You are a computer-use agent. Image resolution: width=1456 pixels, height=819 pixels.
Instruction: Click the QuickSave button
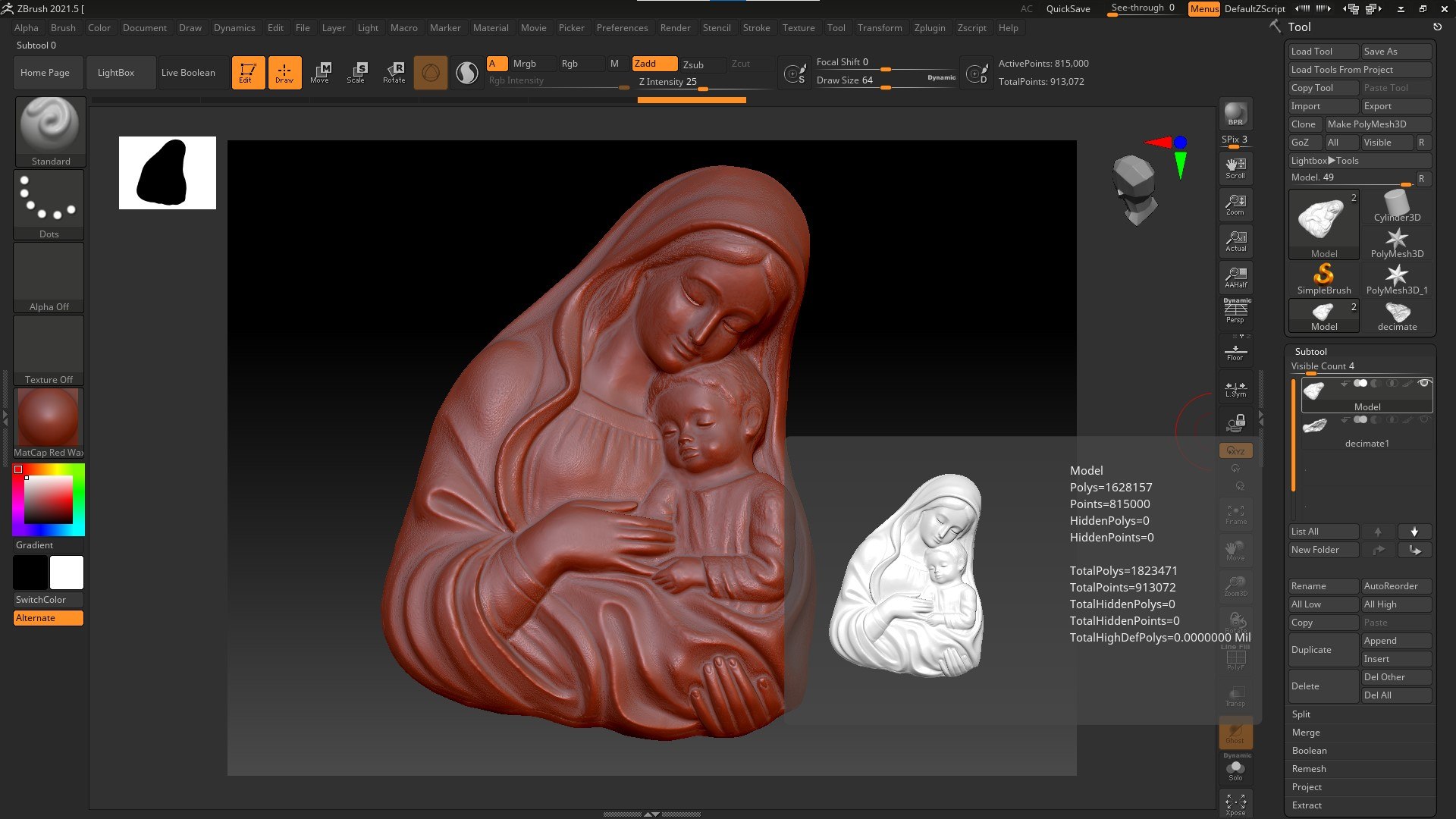[1068, 9]
